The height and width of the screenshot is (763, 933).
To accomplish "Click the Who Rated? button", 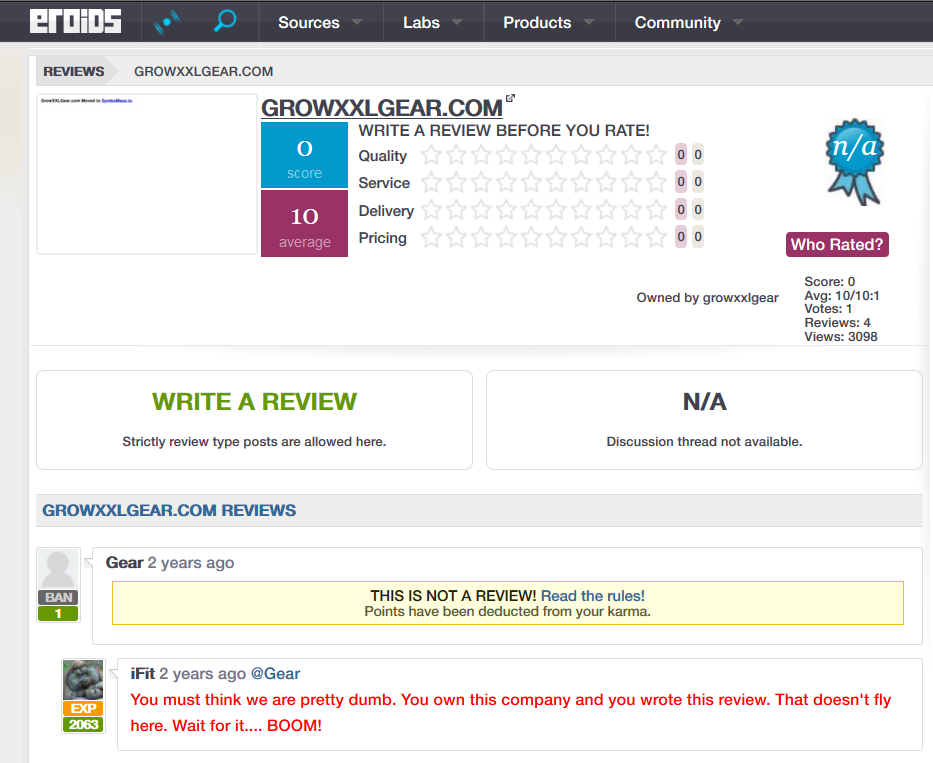I will (x=837, y=244).
